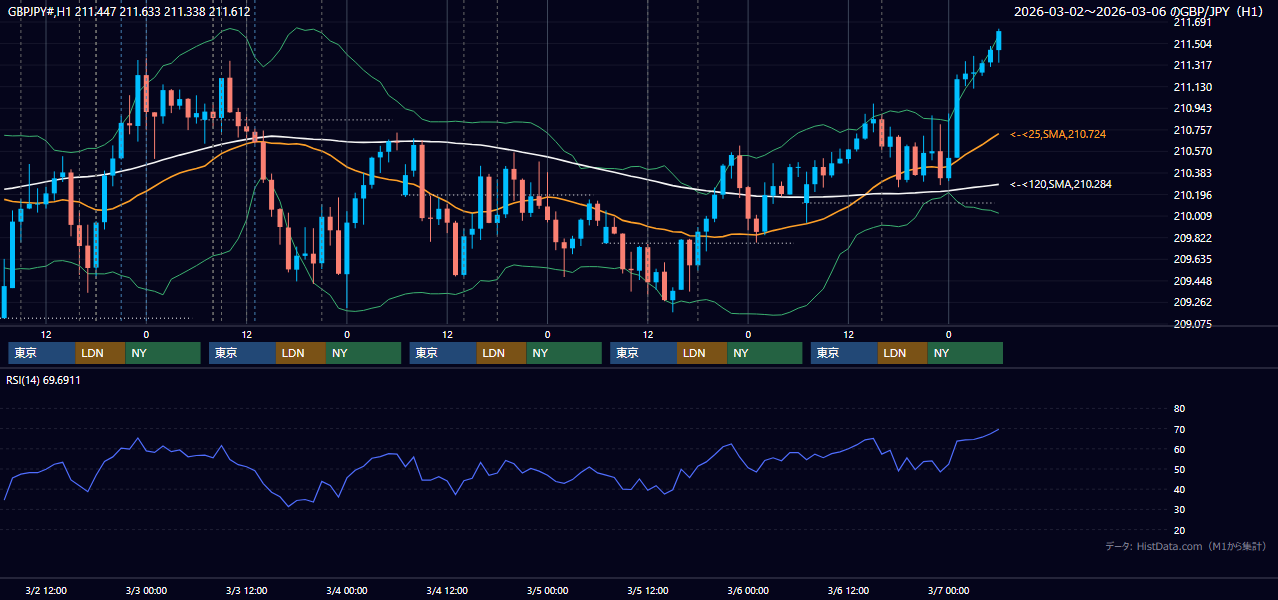Click RSI scale level 70
This screenshot has width=1278, height=600.
click(1179, 429)
